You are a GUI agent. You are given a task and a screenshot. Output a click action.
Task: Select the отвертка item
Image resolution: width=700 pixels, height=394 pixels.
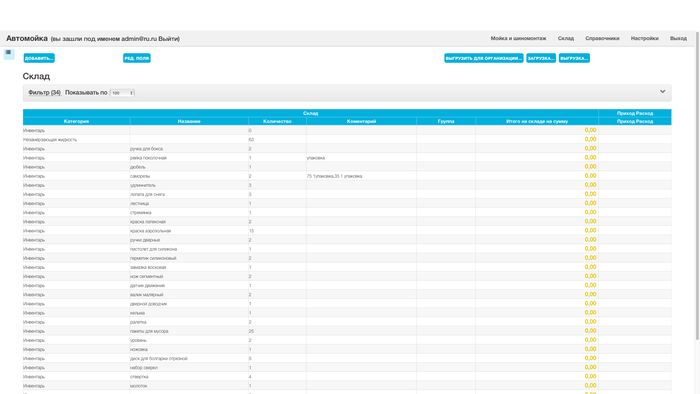point(139,377)
